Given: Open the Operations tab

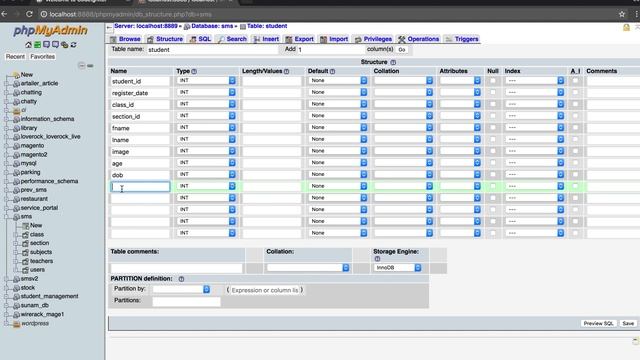Looking at the screenshot, I should point(418,39).
